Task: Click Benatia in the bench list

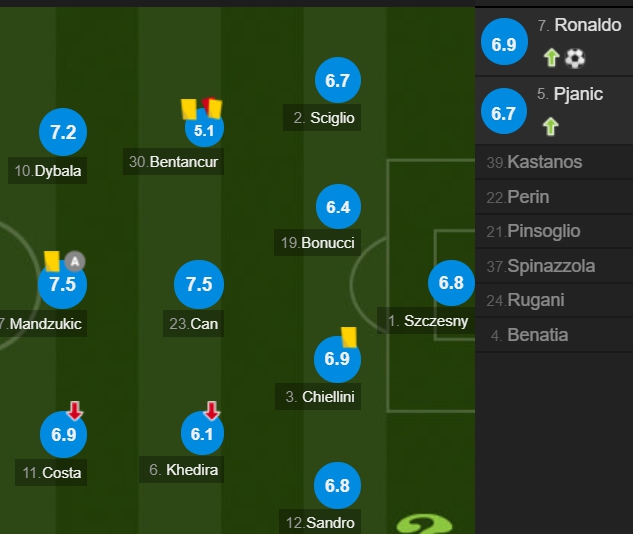Action: (x=537, y=335)
